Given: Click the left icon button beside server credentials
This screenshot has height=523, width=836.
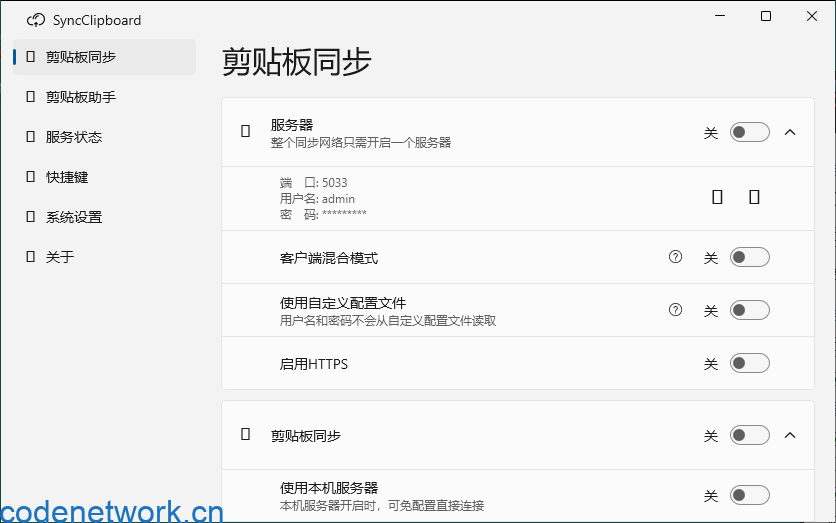Looking at the screenshot, I should click(x=717, y=197).
